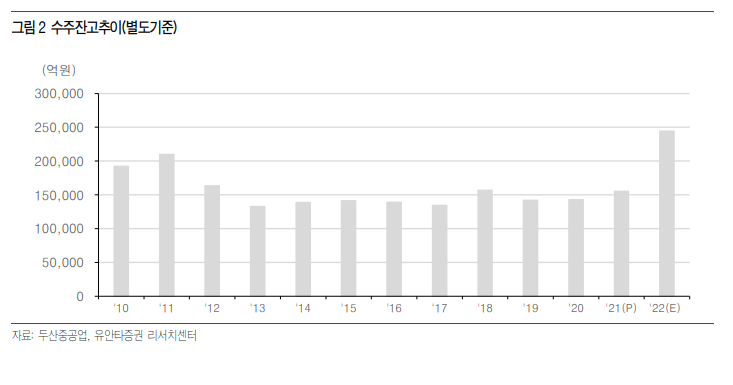Click the x-axis label '13

pos(258,308)
